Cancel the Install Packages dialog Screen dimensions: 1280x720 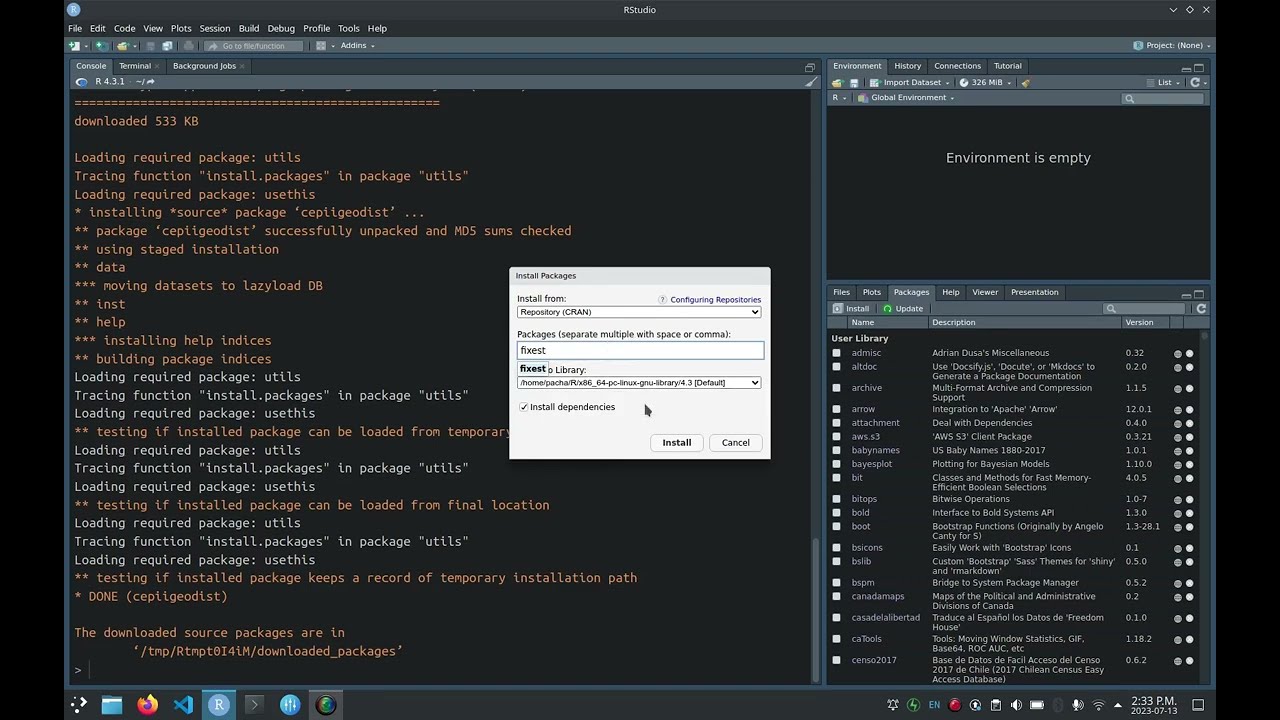click(735, 443)
